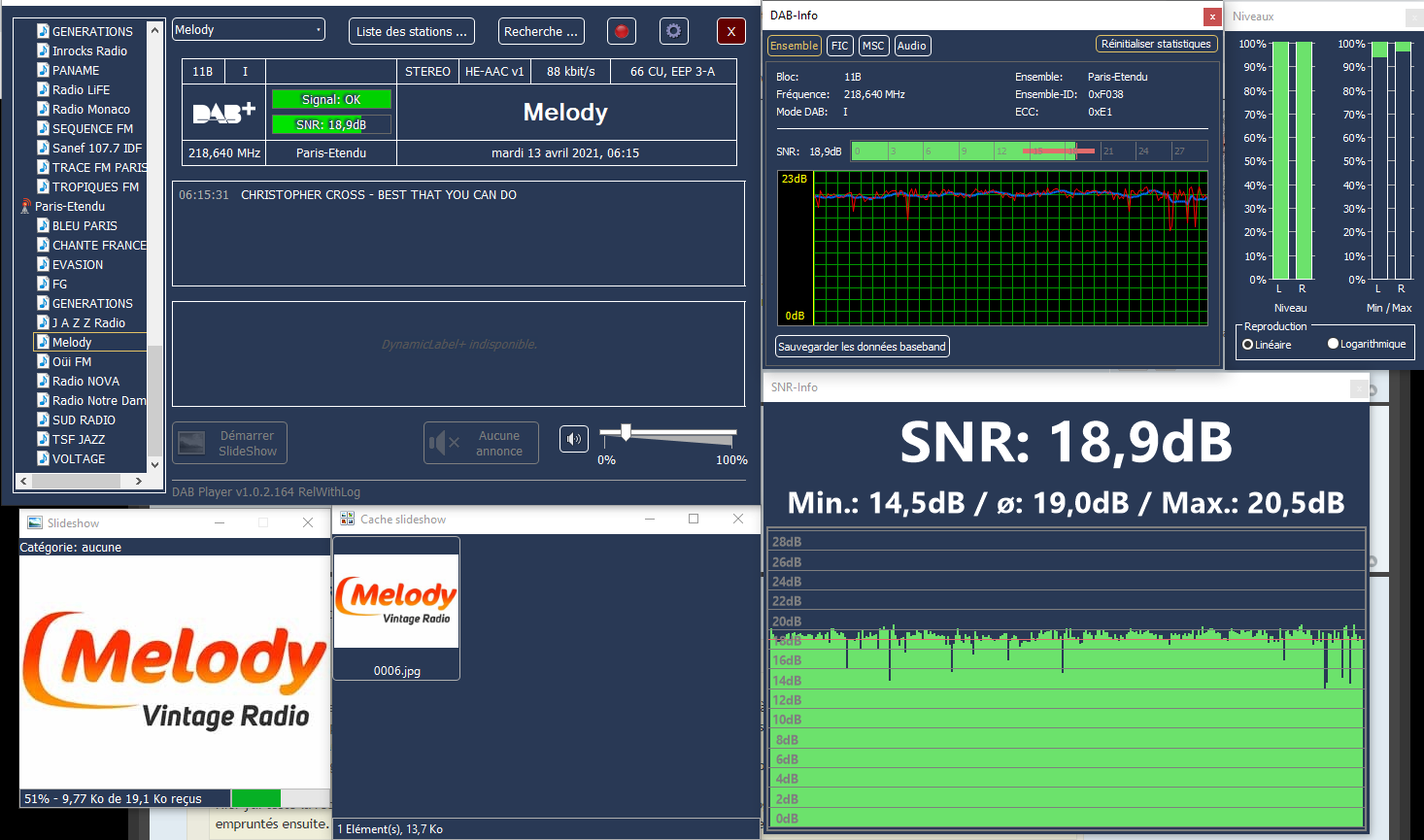The image size is (1424, 840).
Task: Click the icon next to PANAME station
Action: tap(43, 70)
